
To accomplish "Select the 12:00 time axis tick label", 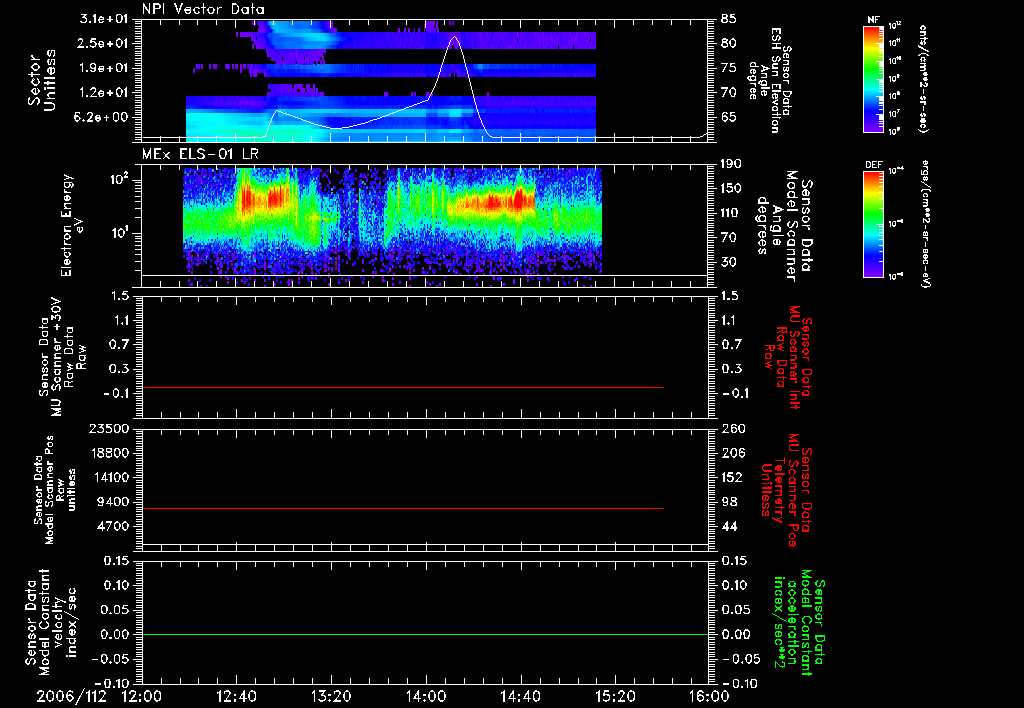I will pos(142,696).
